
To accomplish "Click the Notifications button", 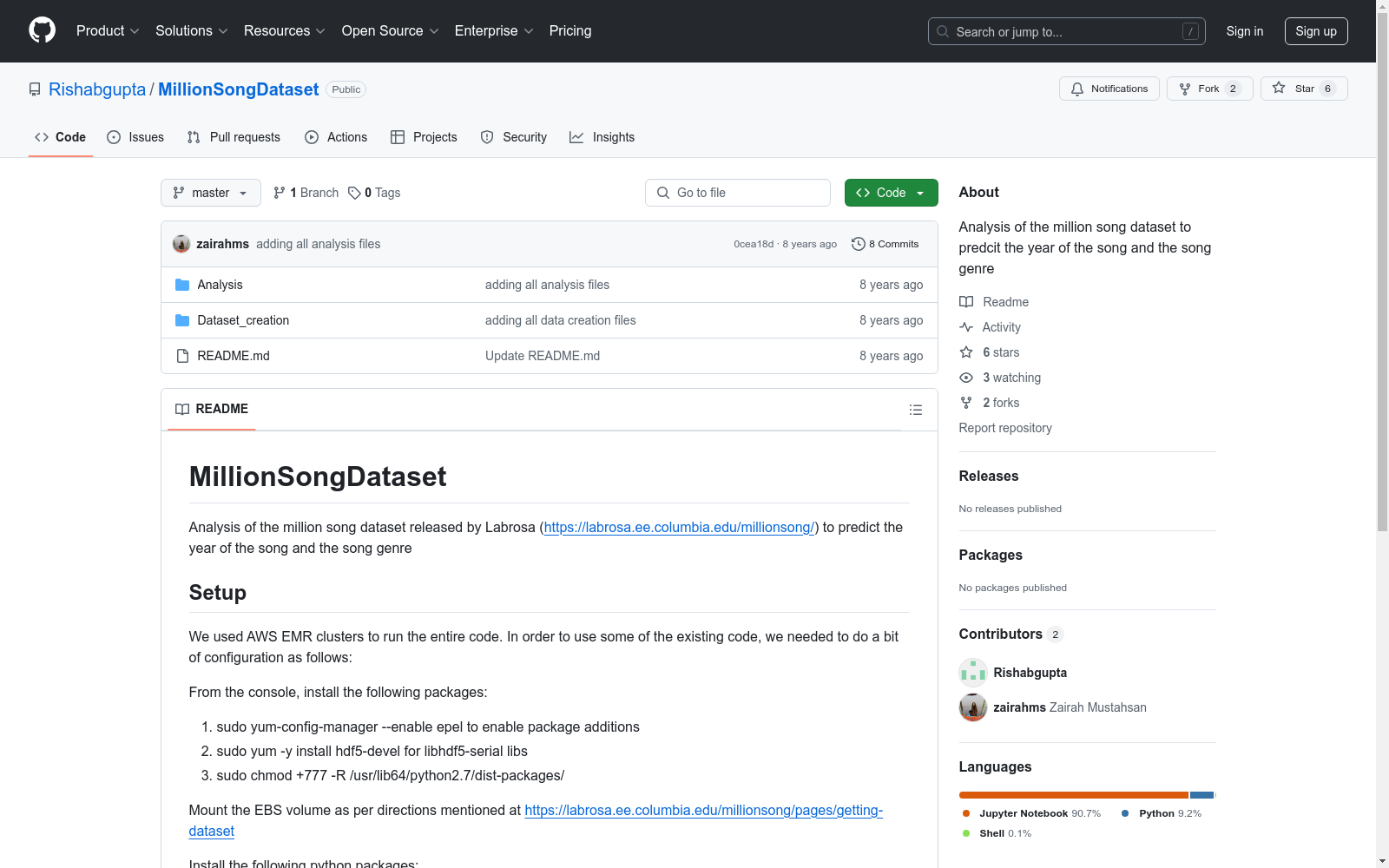I will point(1109,89).
